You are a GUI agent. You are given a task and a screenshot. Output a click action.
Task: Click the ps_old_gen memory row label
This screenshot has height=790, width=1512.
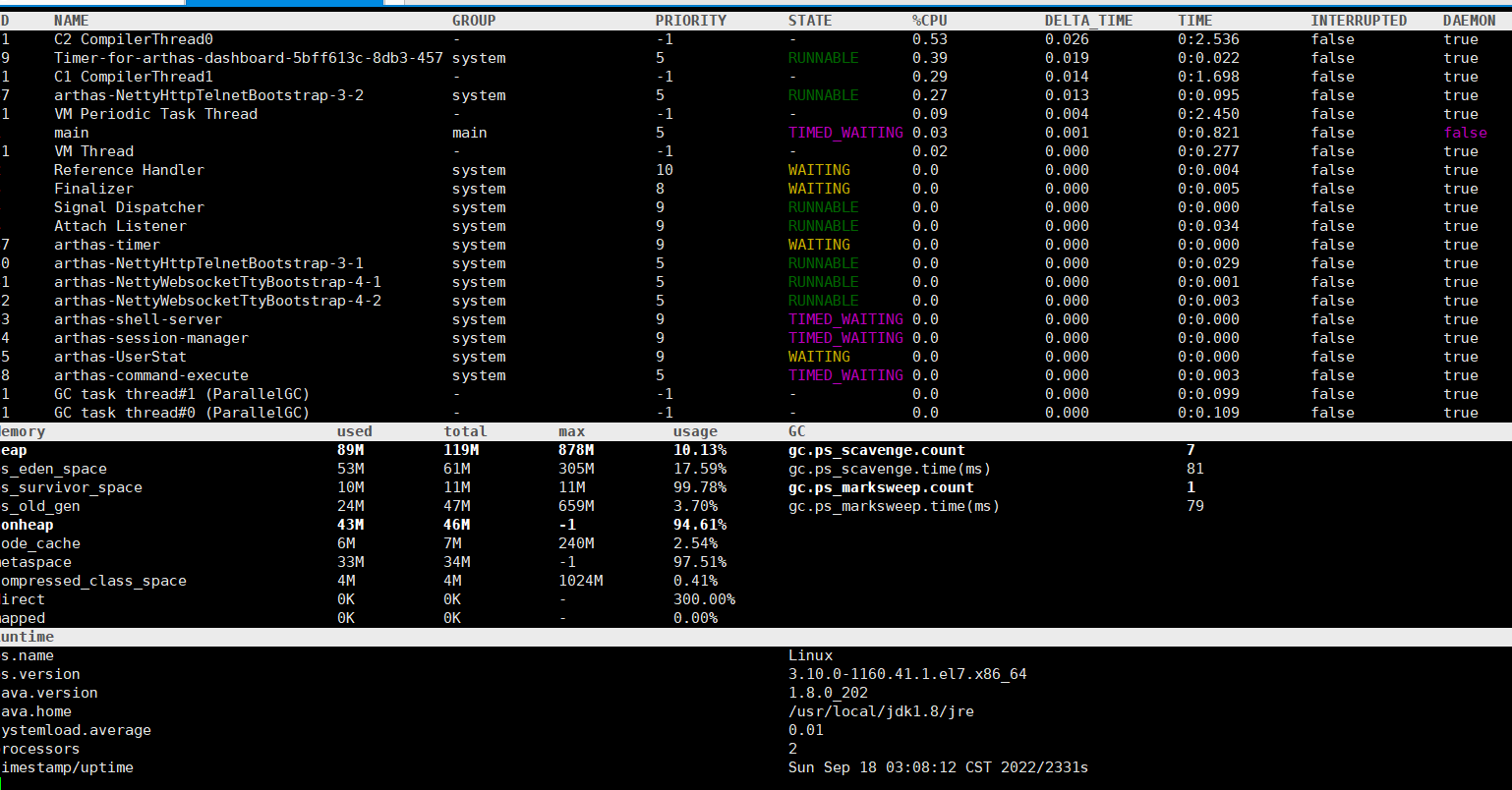(40, 506)
